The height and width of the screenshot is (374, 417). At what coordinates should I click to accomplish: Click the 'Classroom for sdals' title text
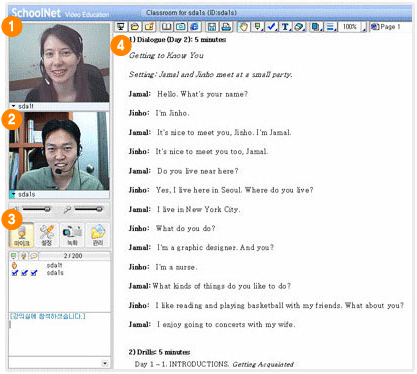tap(191, 13)
